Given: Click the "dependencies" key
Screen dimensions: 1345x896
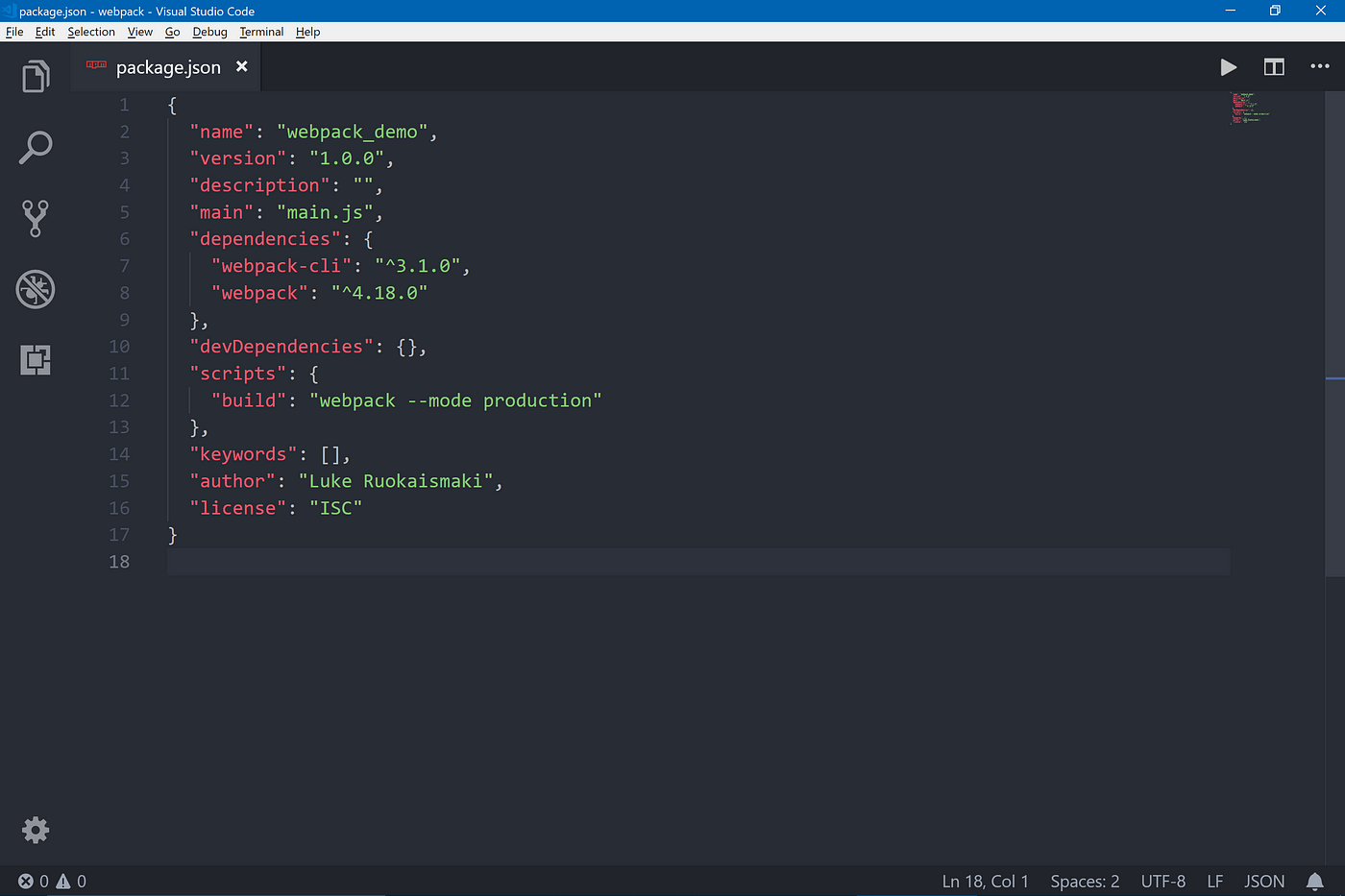Looking at the screenshot, I should [x=265, y=239].
